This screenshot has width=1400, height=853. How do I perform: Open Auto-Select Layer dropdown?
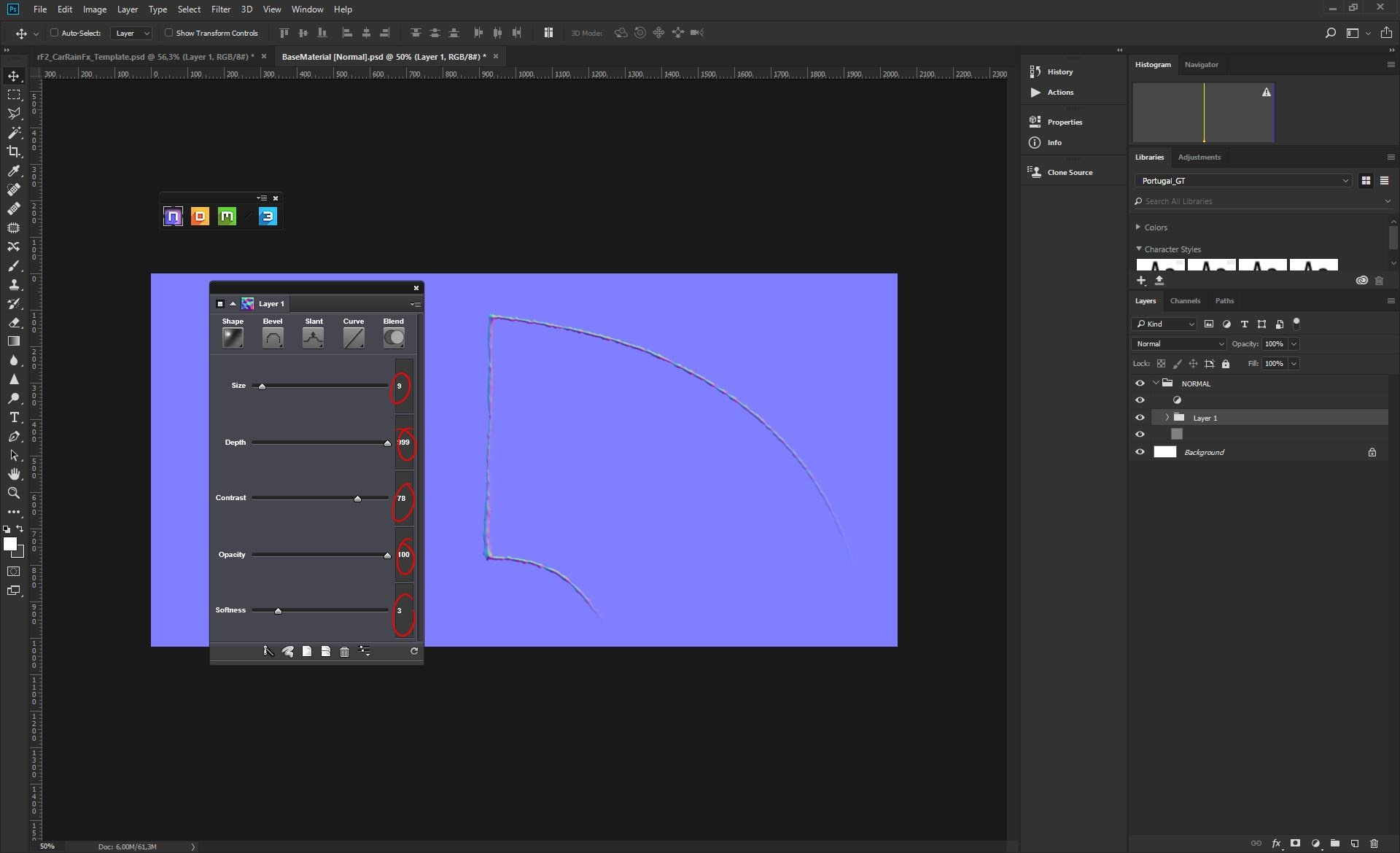[x=131, y=33]
